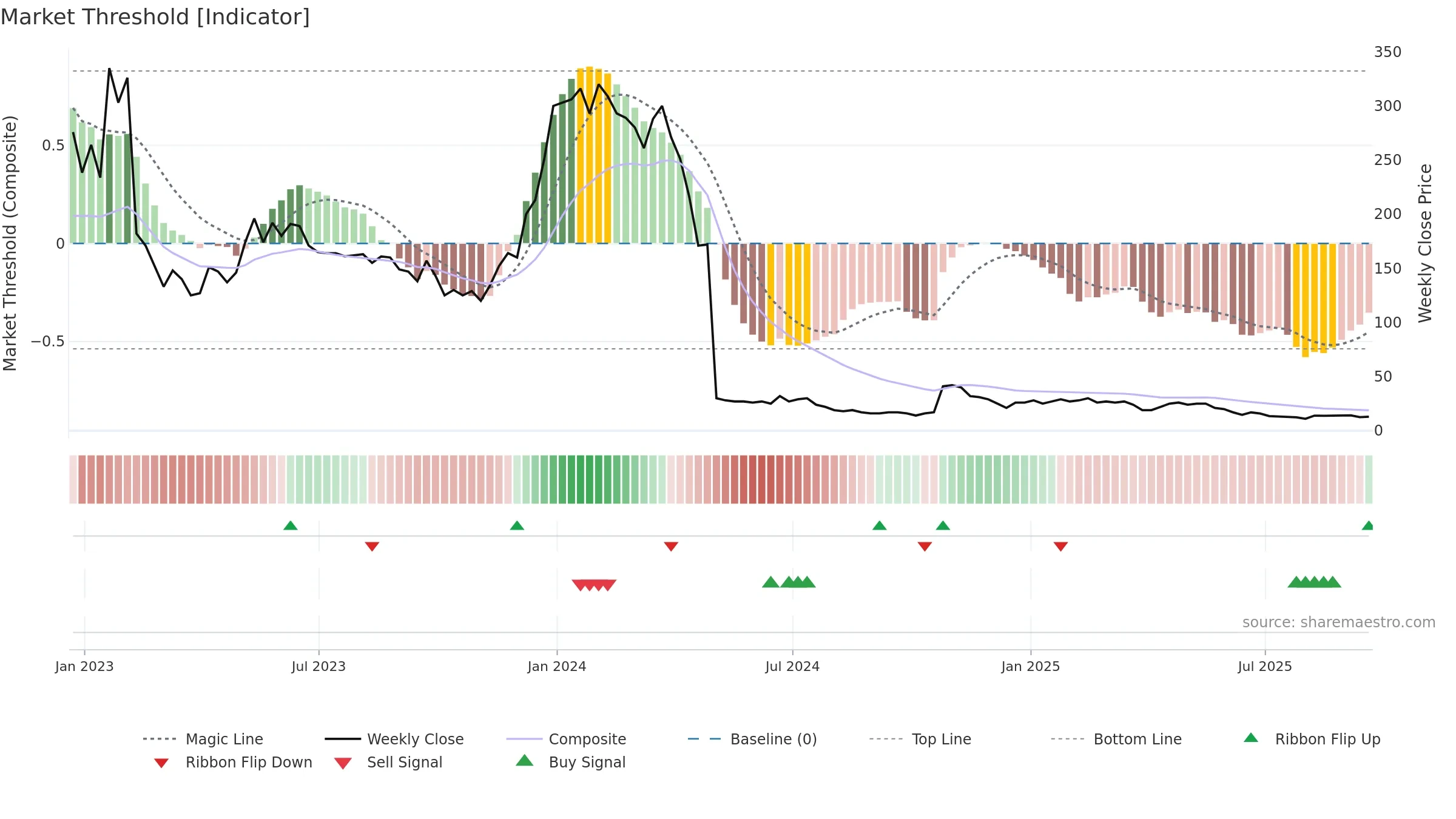Click the darkest red segment of the ribbon strip
This screenshot has height=819, width=1456.
(761, 479)
